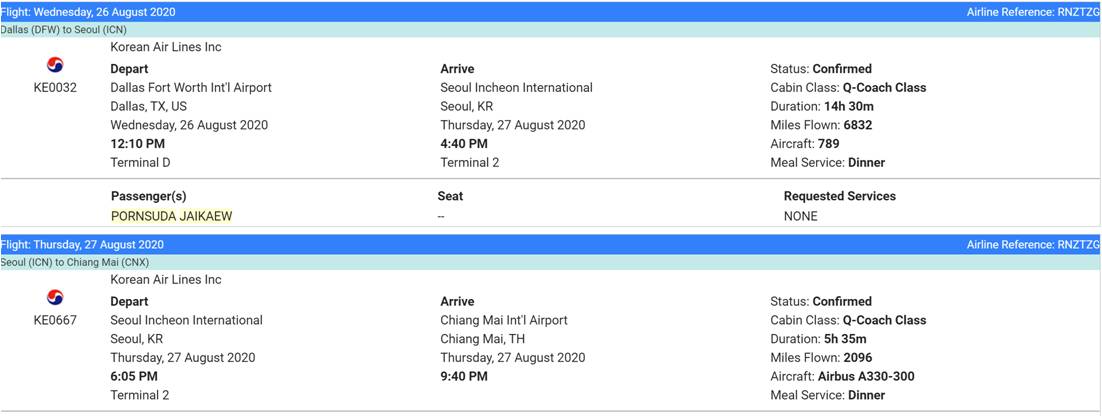Click the Korean Air logo beside KE0667

point(55,298)
